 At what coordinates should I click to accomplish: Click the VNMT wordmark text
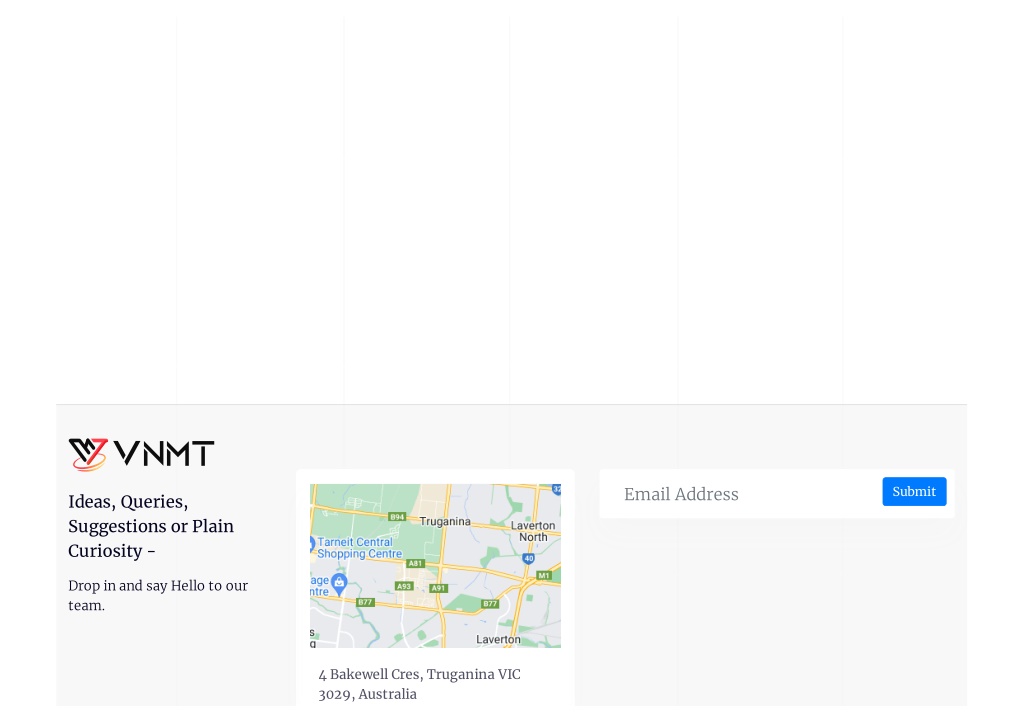click(x=163, y=453)
